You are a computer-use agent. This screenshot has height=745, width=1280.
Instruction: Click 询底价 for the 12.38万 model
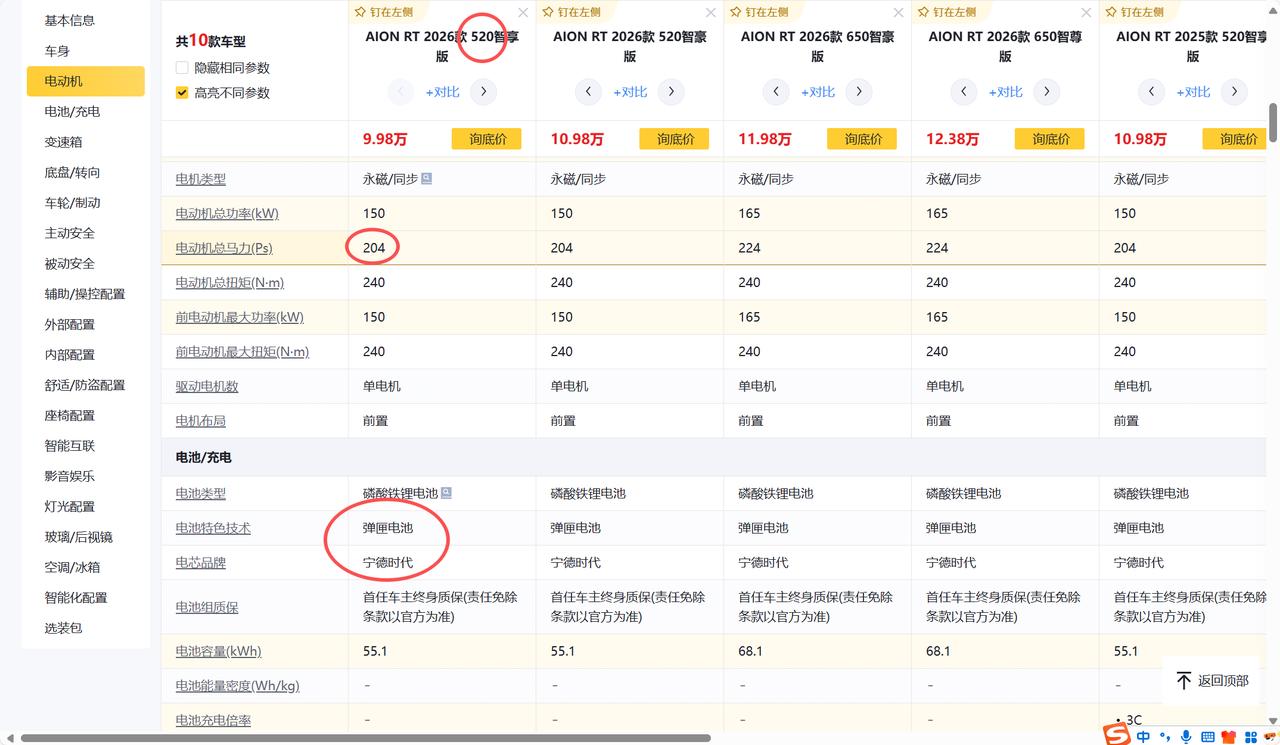[1050, 139]
